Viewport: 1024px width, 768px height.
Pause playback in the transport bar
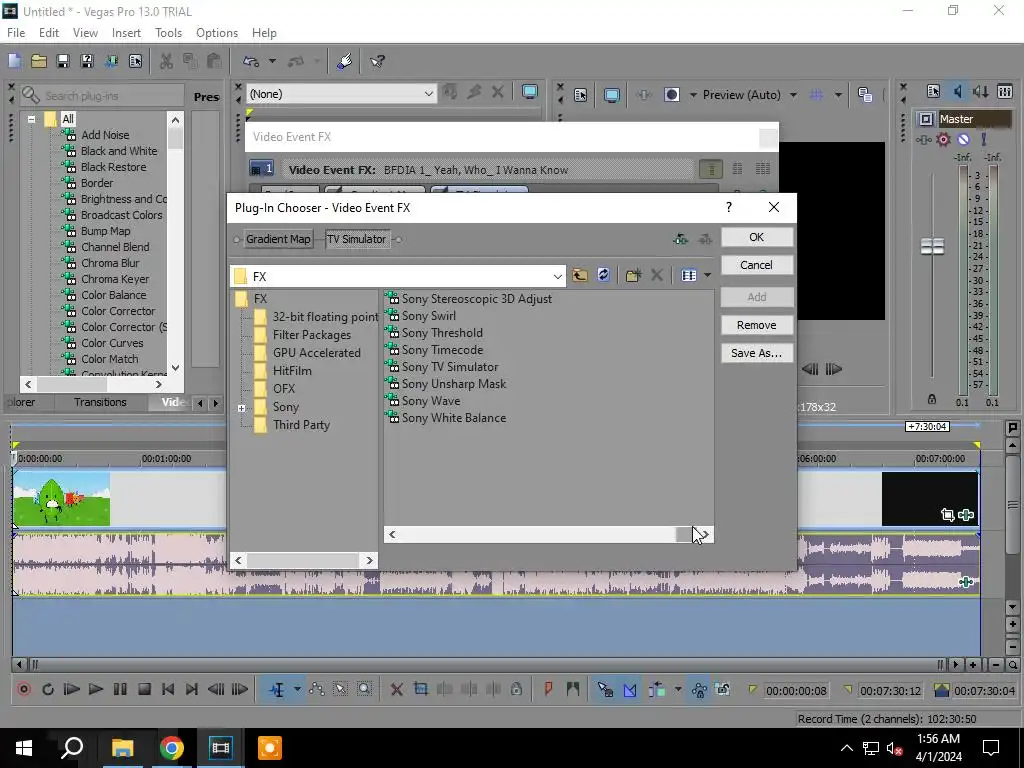(120, 689)
